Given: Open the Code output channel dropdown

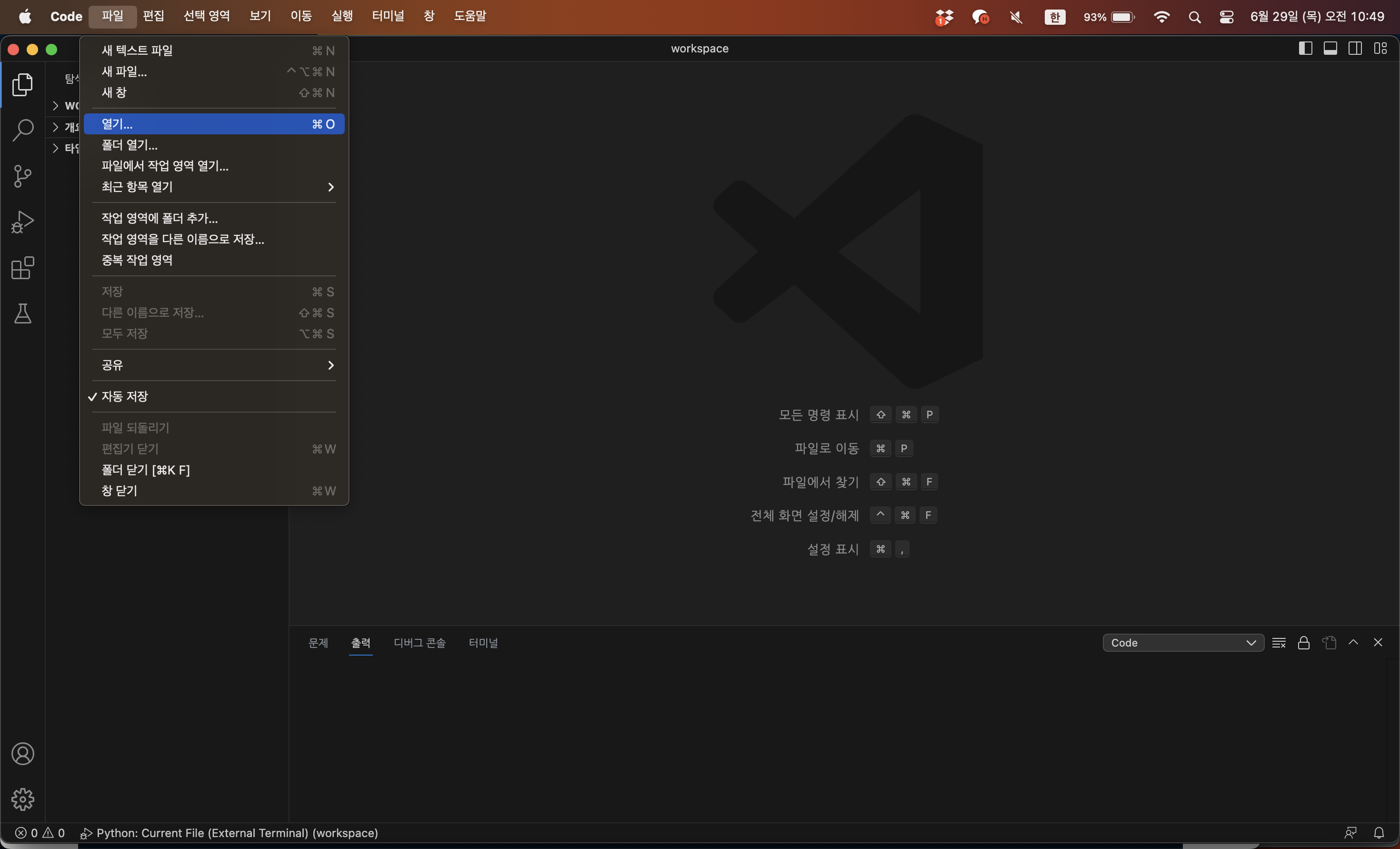Looking at the screenshot, I should click(x=1183, y=643).
